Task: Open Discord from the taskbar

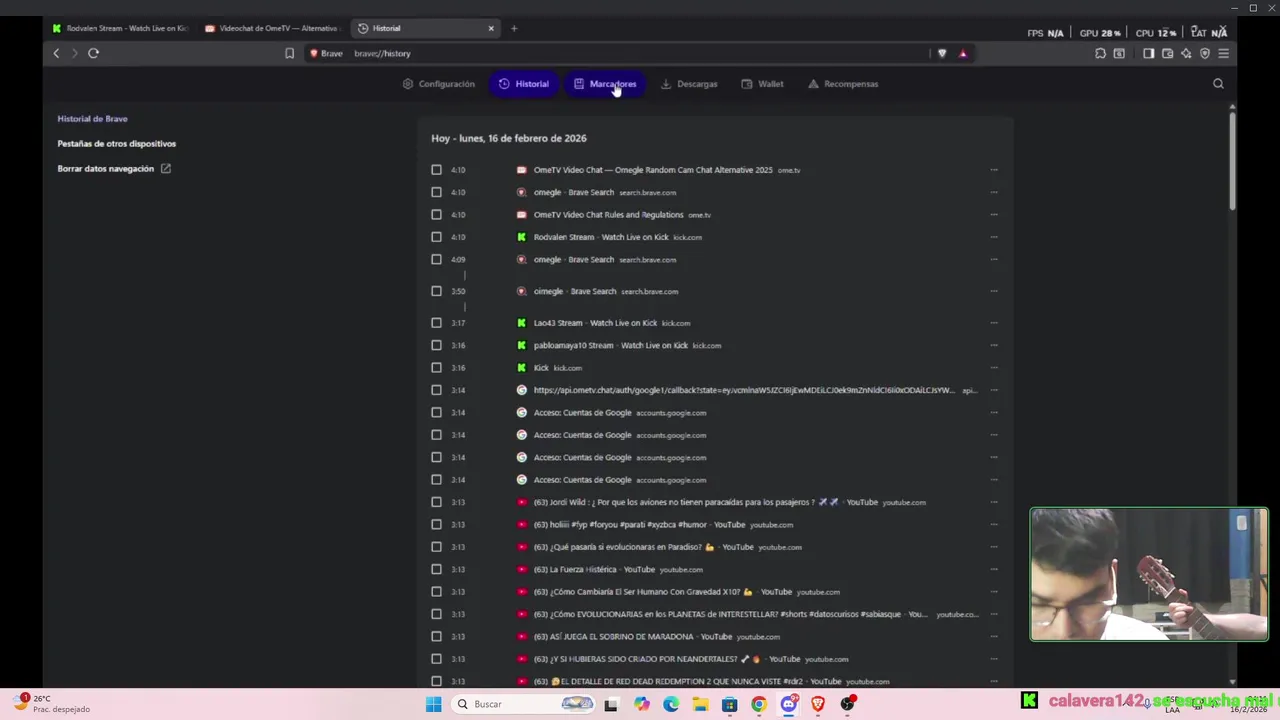Action: point(789,704)
